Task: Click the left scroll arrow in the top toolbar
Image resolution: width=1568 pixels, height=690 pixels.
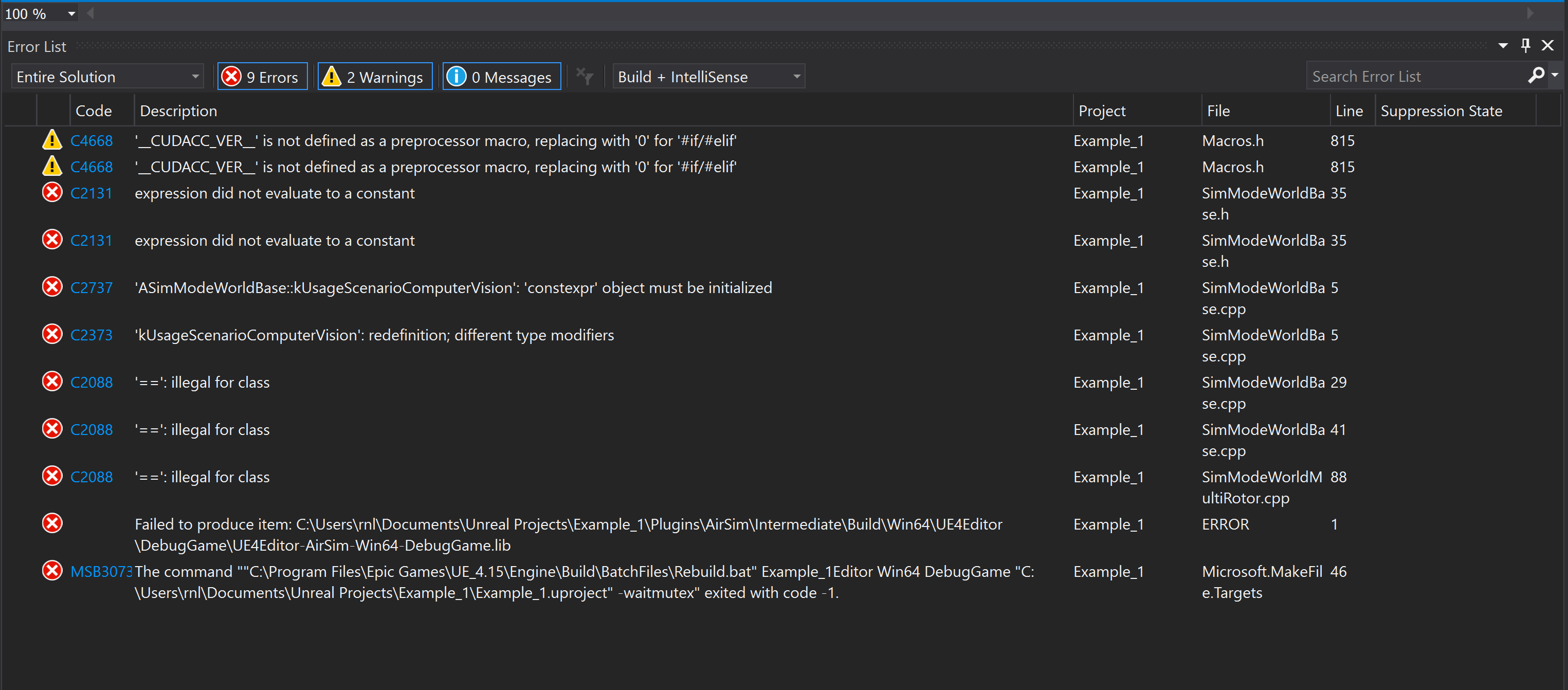Action: 89,13
